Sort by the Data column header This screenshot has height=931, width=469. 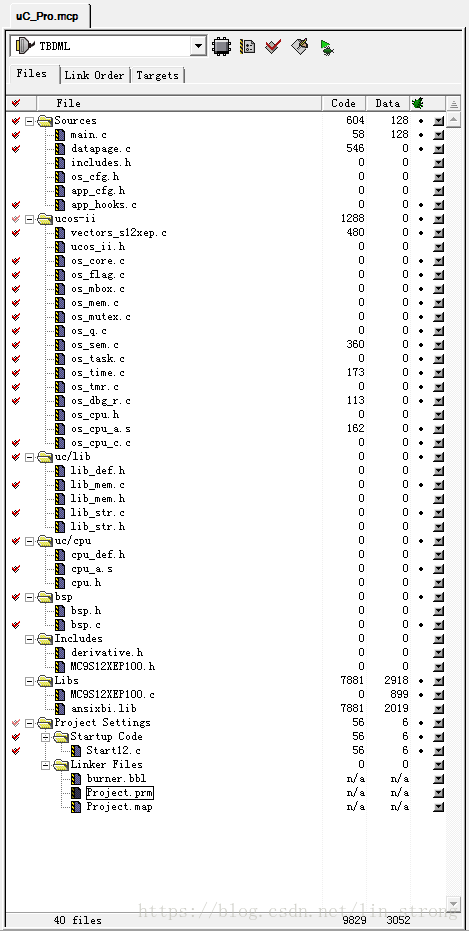pos(388,103)
